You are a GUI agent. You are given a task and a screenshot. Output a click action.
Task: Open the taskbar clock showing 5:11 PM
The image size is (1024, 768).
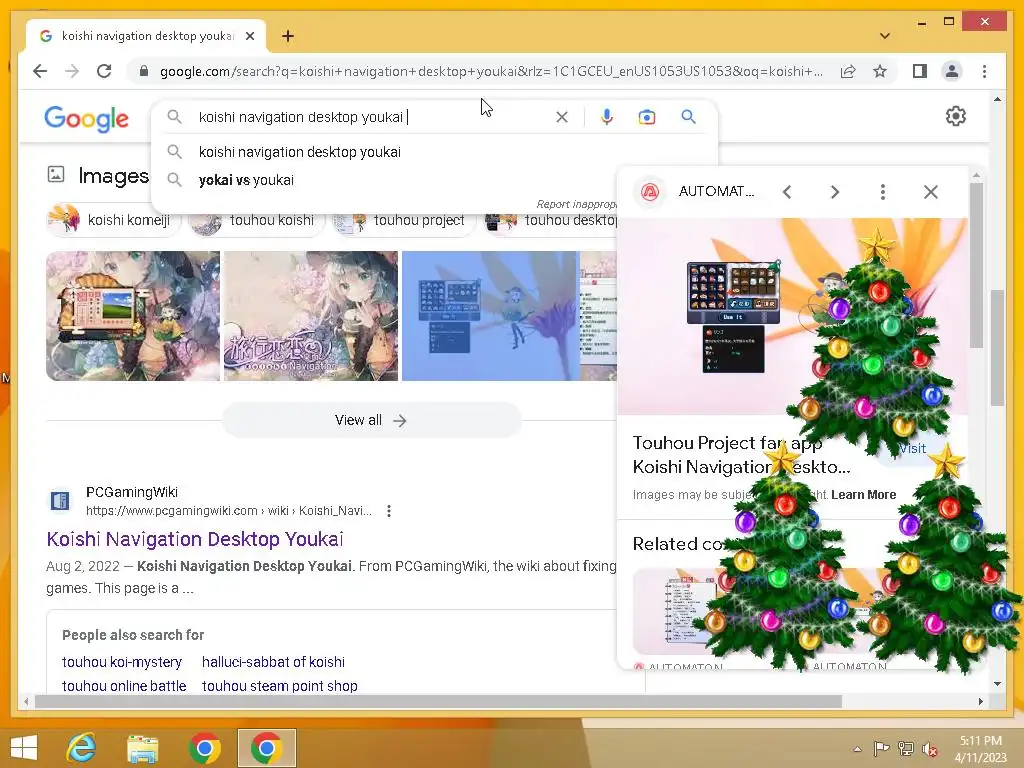[981, 749]
